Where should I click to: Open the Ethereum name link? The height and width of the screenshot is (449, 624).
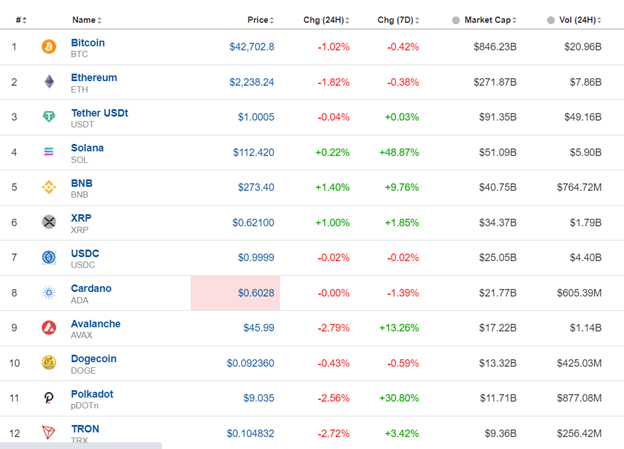94,78
